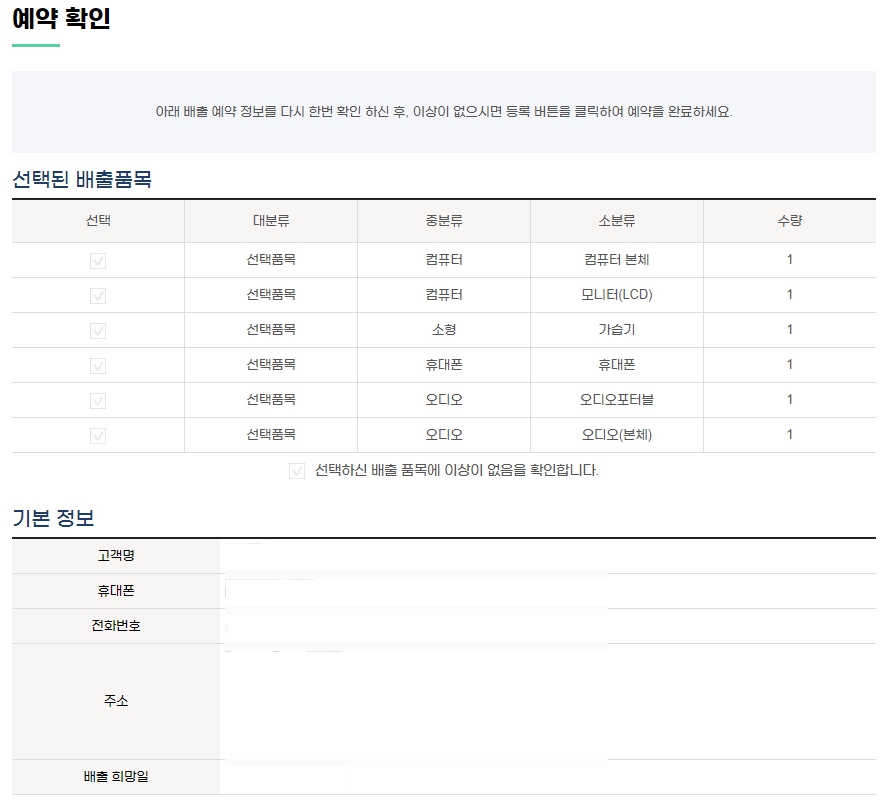Toggle checkbox in 오디오포터블 row
Screen dimensions: 886x803
(98, 401)
